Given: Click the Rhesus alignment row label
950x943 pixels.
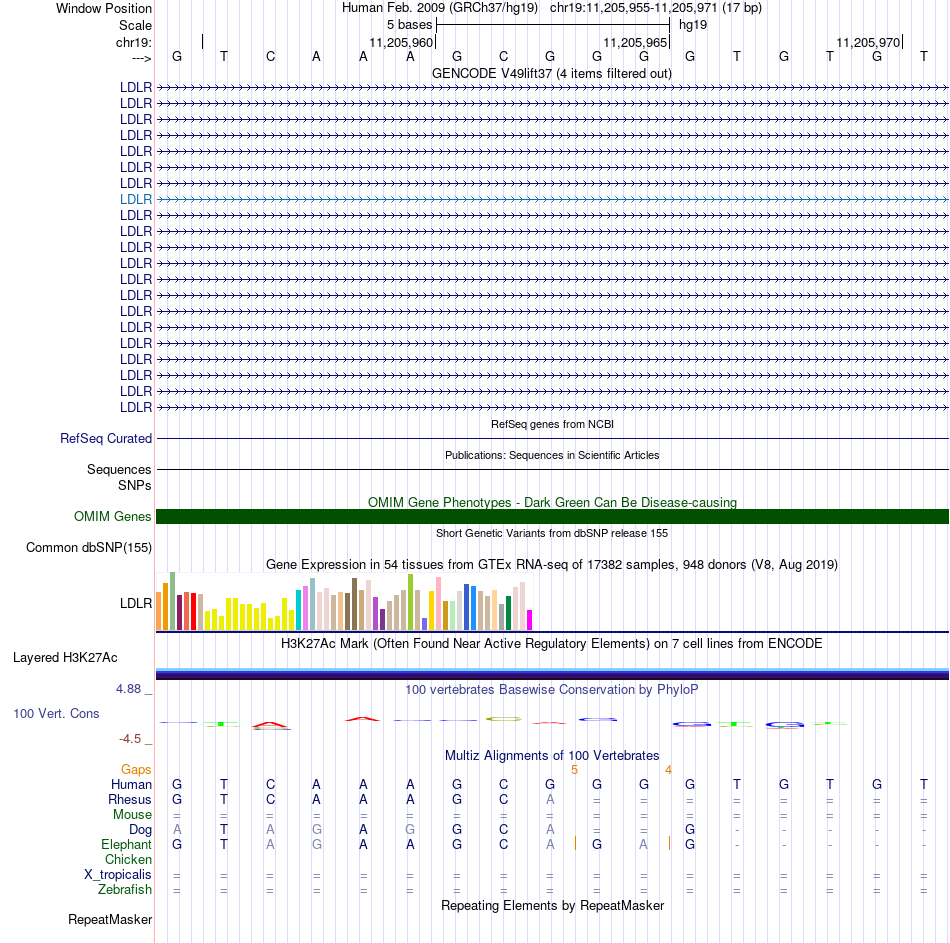Looking at the screenshot, I should coord(130,799).
